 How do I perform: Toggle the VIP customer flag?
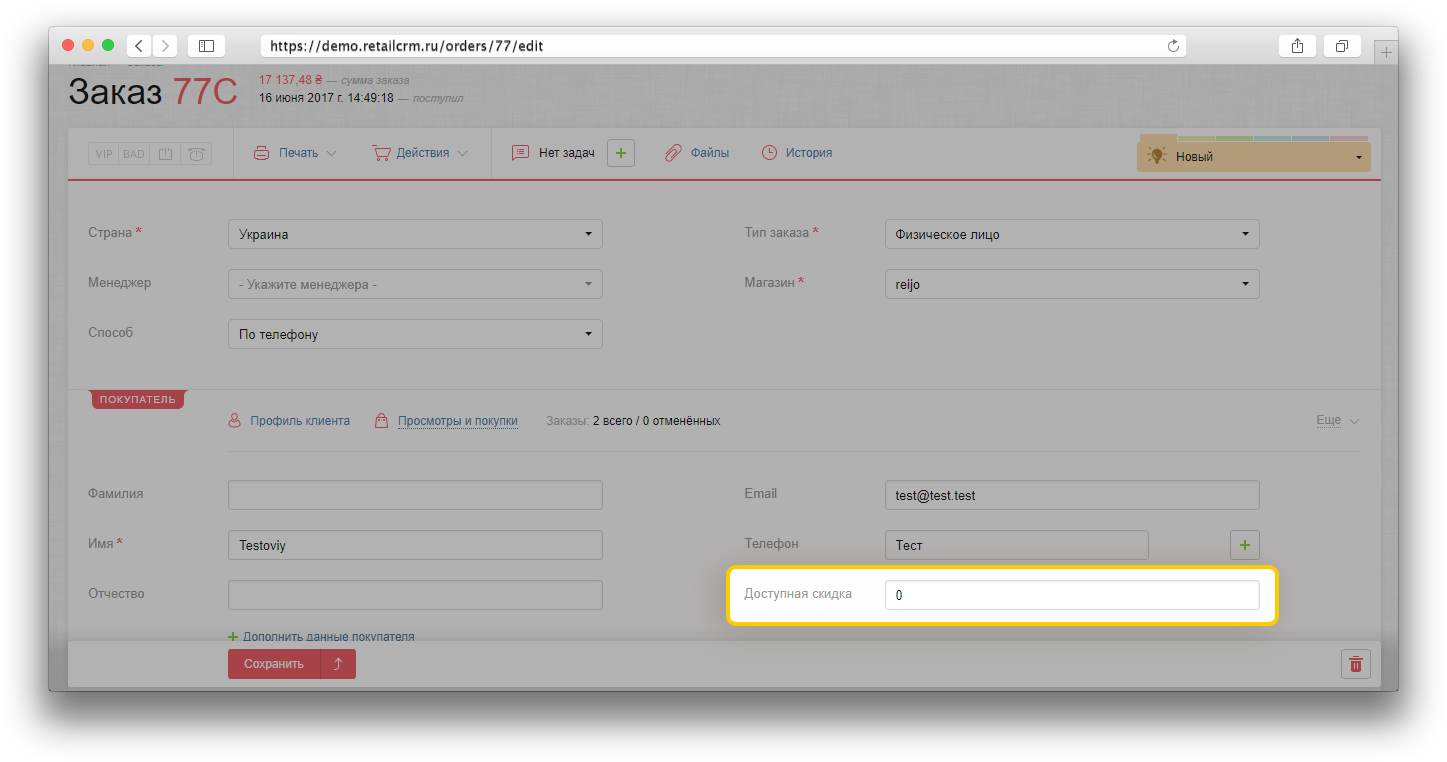(x=104, y=154)
